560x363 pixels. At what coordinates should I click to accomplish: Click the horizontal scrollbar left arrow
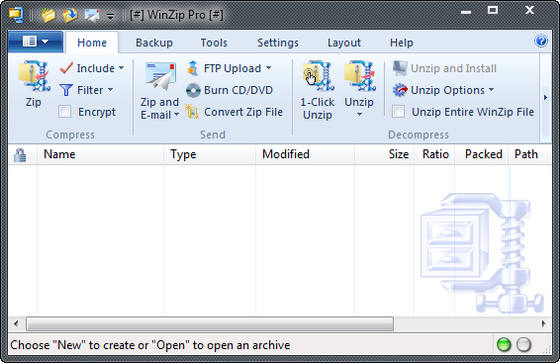click(15, 324)
